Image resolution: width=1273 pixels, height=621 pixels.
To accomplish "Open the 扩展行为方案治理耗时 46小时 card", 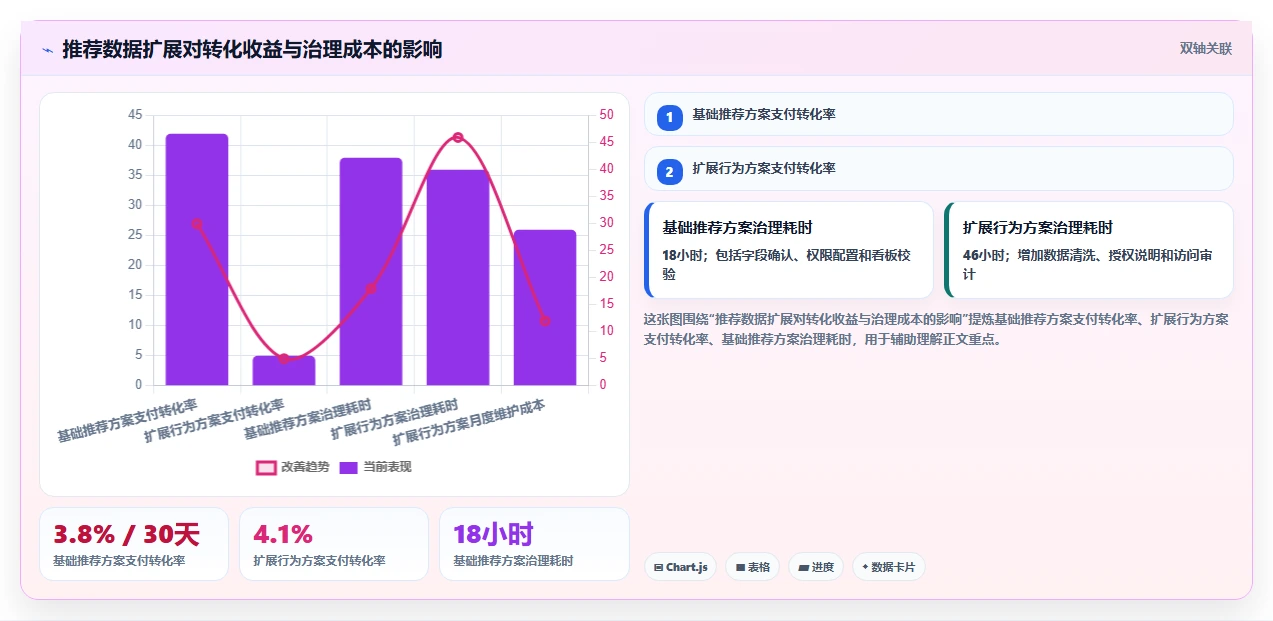I will [1089, 250].
